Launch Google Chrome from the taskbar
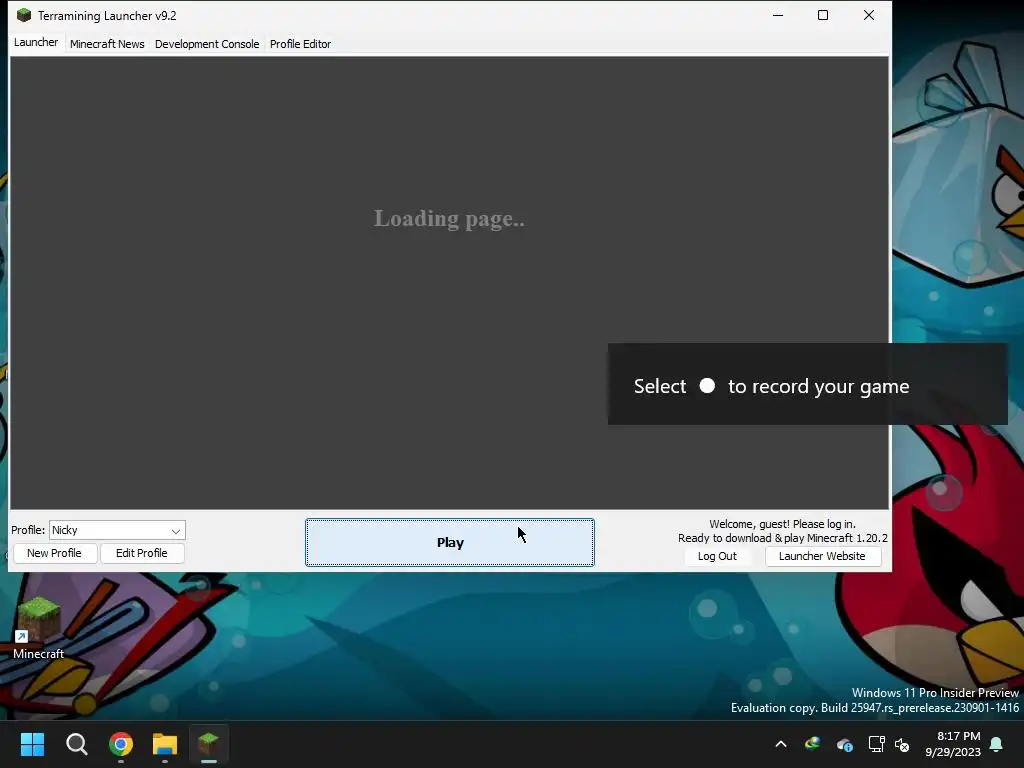This screenshot has width=1024, height=768. point(121,744)
